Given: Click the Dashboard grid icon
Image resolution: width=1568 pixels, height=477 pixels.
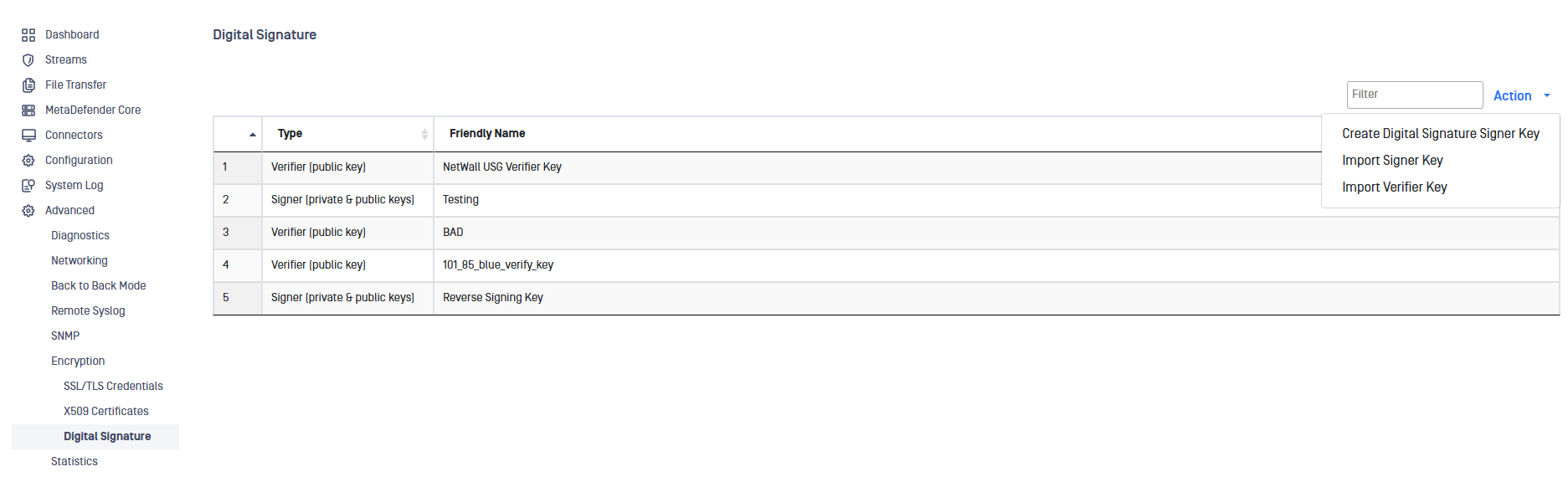Looking at the screenshot, I should [28, 35].
